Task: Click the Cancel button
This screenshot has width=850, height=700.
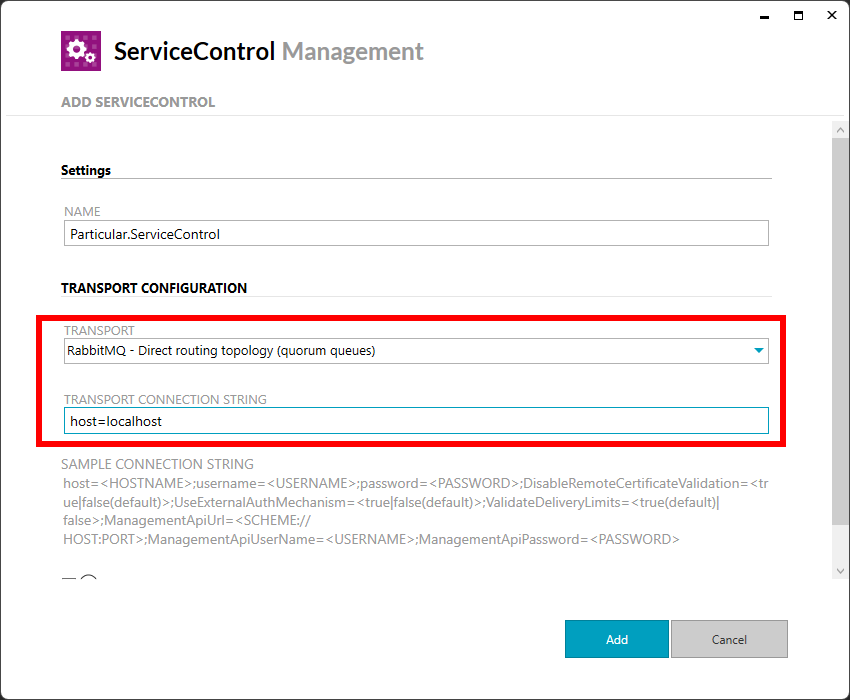Action: coord(729,639)
